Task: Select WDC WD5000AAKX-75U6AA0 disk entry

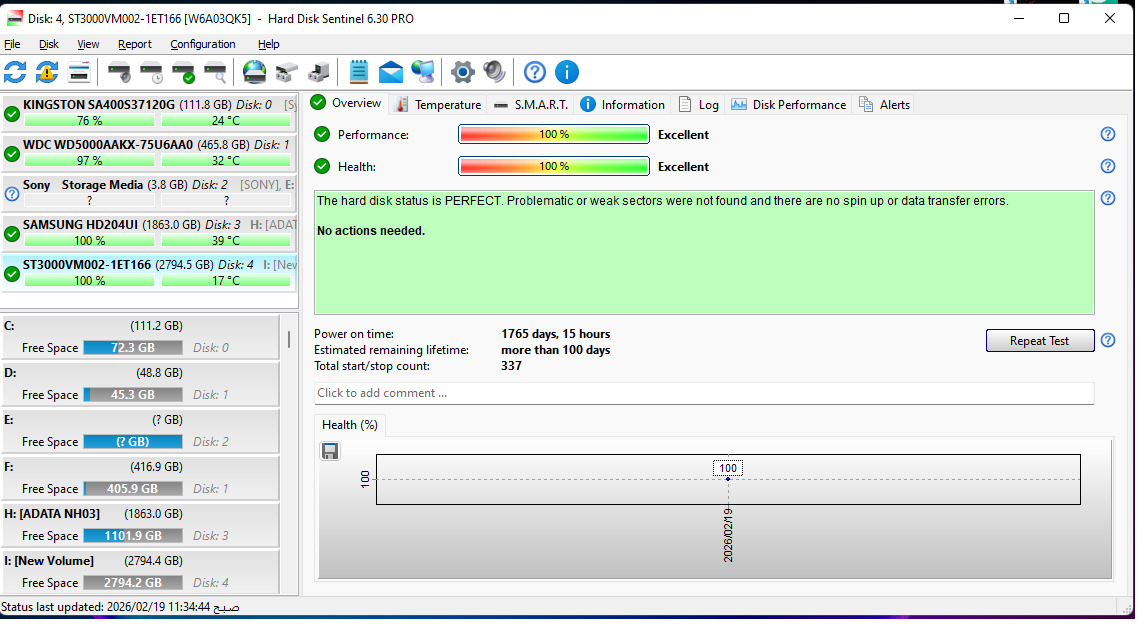Action: [149, 154]
